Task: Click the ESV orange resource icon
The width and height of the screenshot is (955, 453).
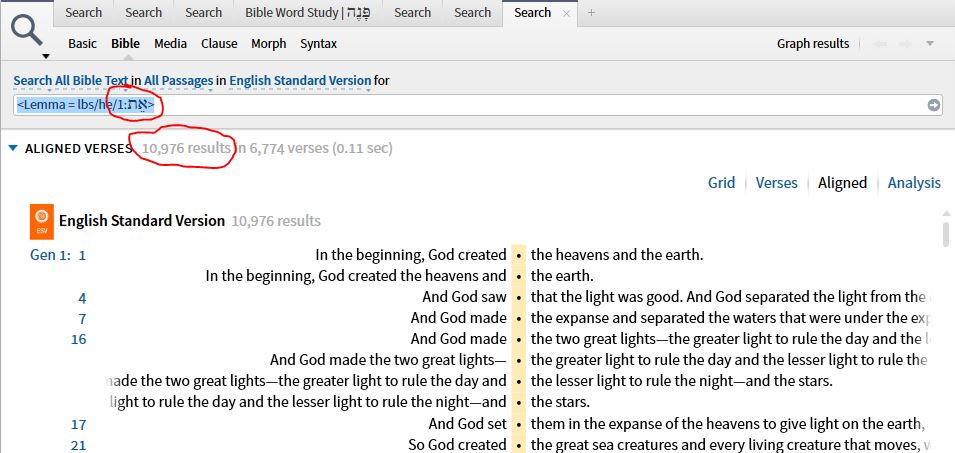Action: [x=42, y=220]
